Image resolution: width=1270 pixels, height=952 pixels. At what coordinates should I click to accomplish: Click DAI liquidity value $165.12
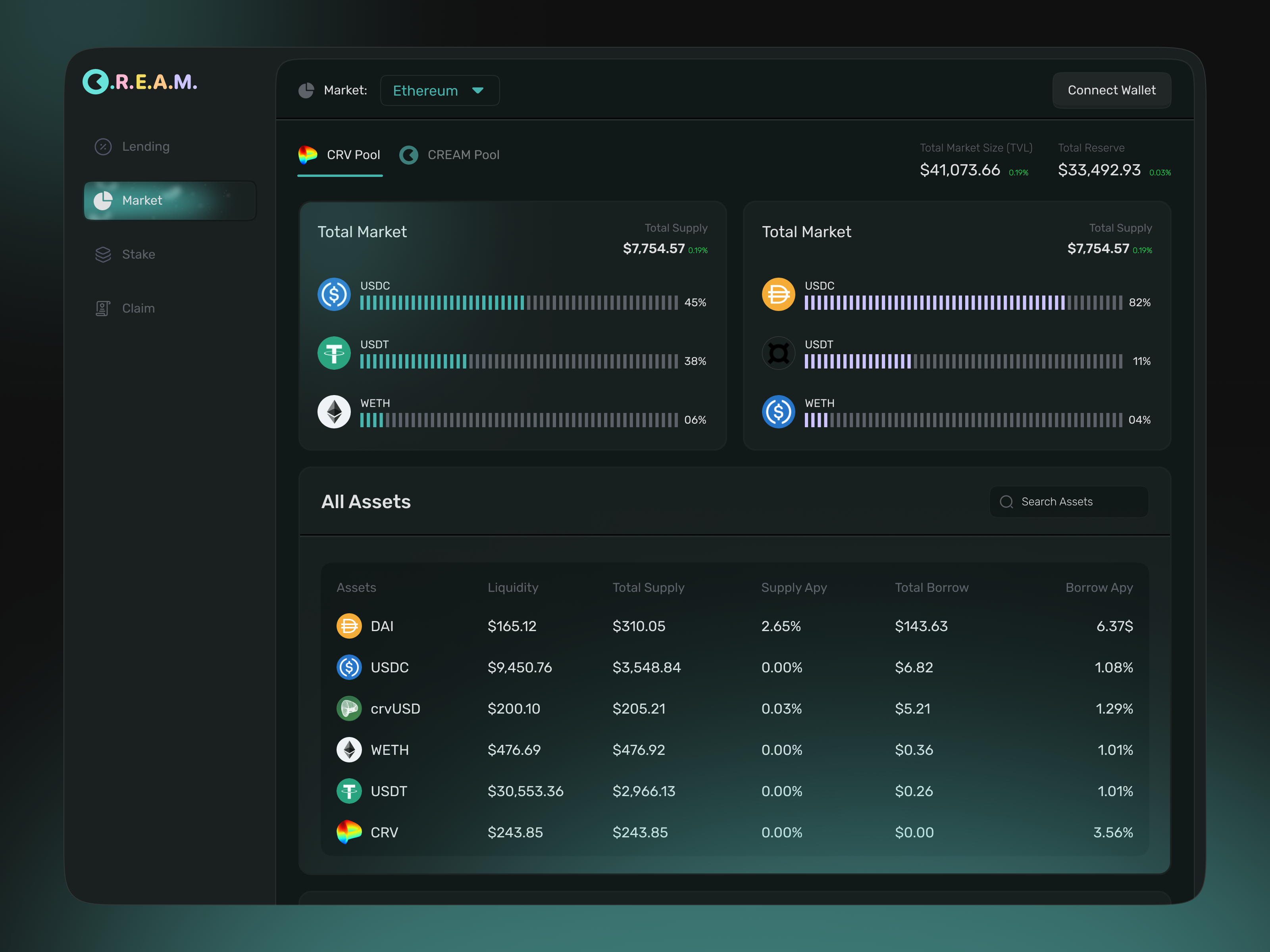(512, 626)
